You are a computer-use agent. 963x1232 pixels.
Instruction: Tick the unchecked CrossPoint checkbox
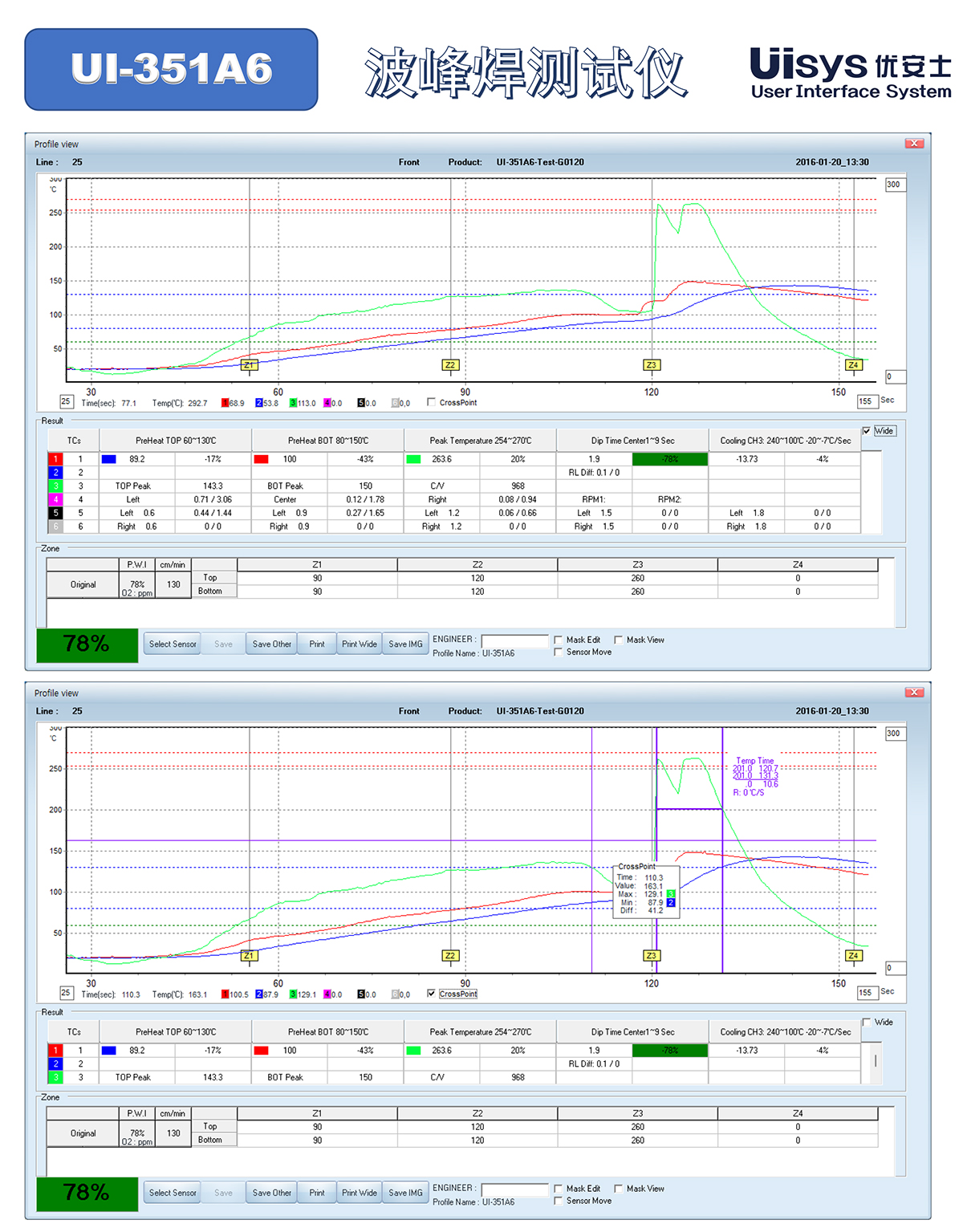click(x=432, y=402)
